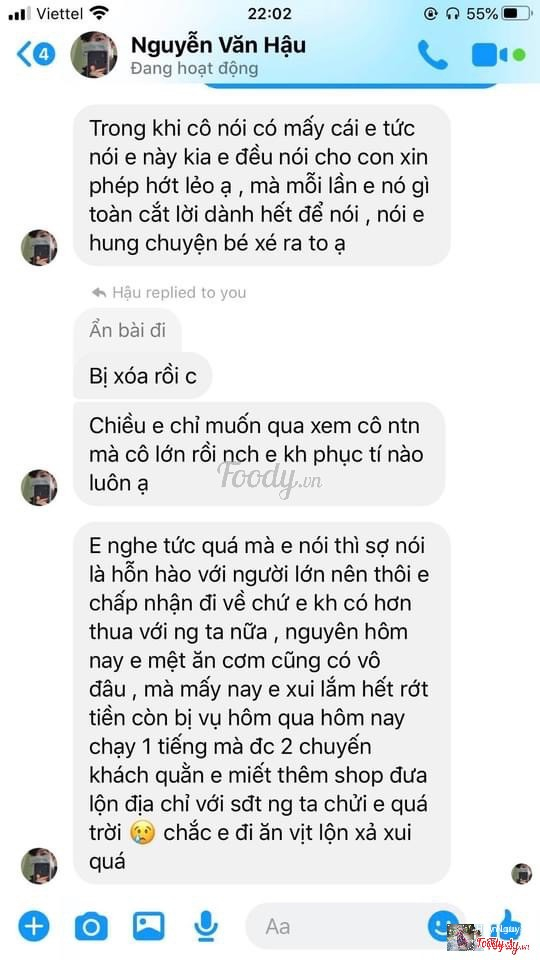540x960 pixels.
Task: Open the emoji picker in the message field
Action: tap(442, 924)
